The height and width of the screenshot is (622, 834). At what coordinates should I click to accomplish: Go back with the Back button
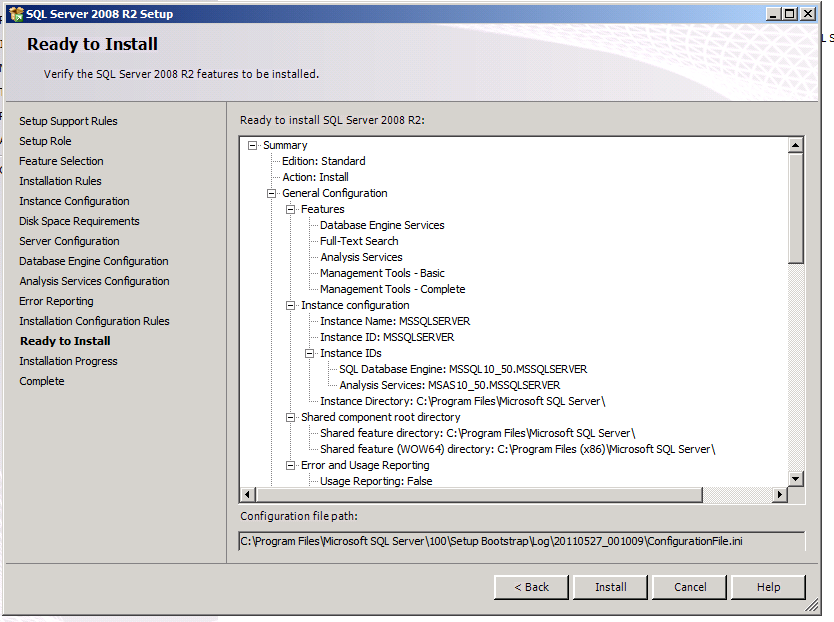(x=531, y=587)
